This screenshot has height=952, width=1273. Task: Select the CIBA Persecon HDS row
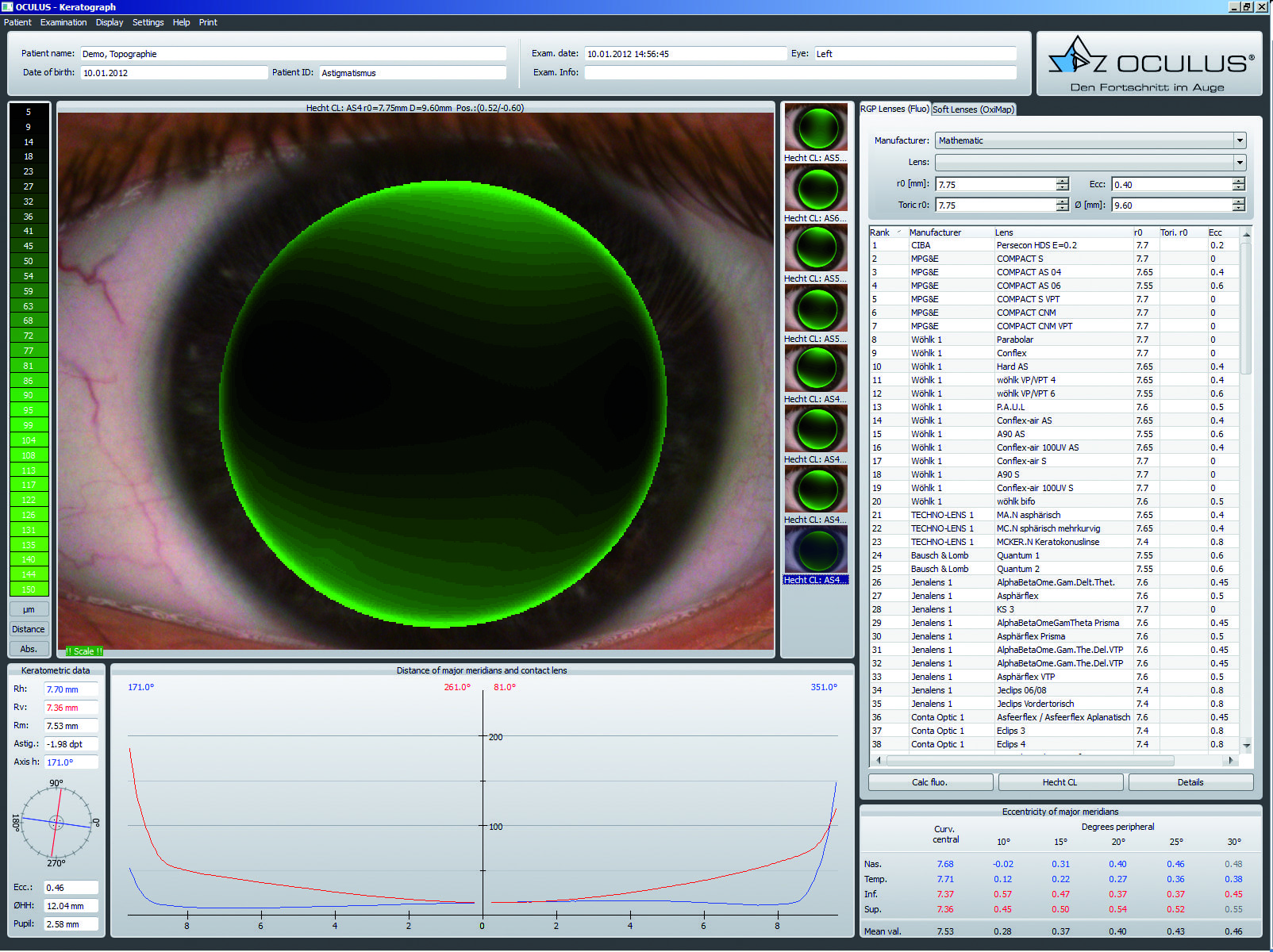pyautogui.click(x=1054, y=245)
